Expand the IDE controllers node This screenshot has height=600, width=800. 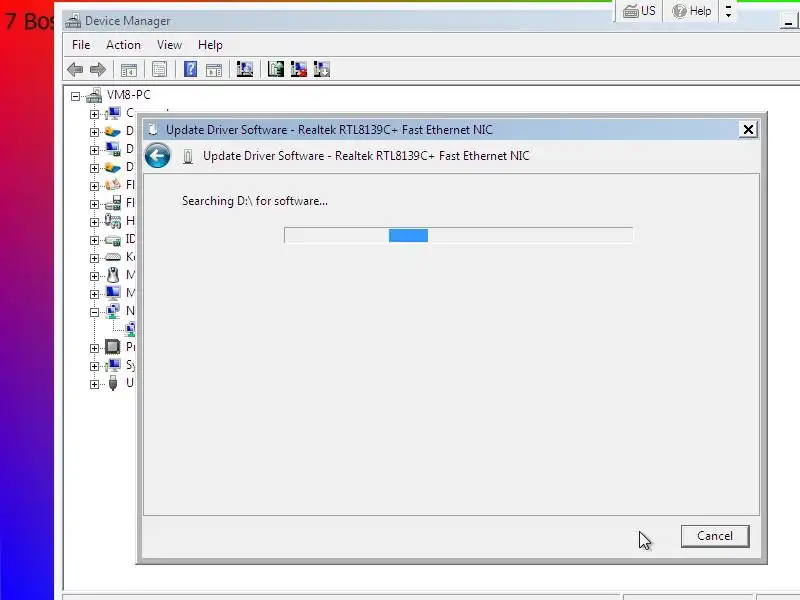(x=94, y=240)
